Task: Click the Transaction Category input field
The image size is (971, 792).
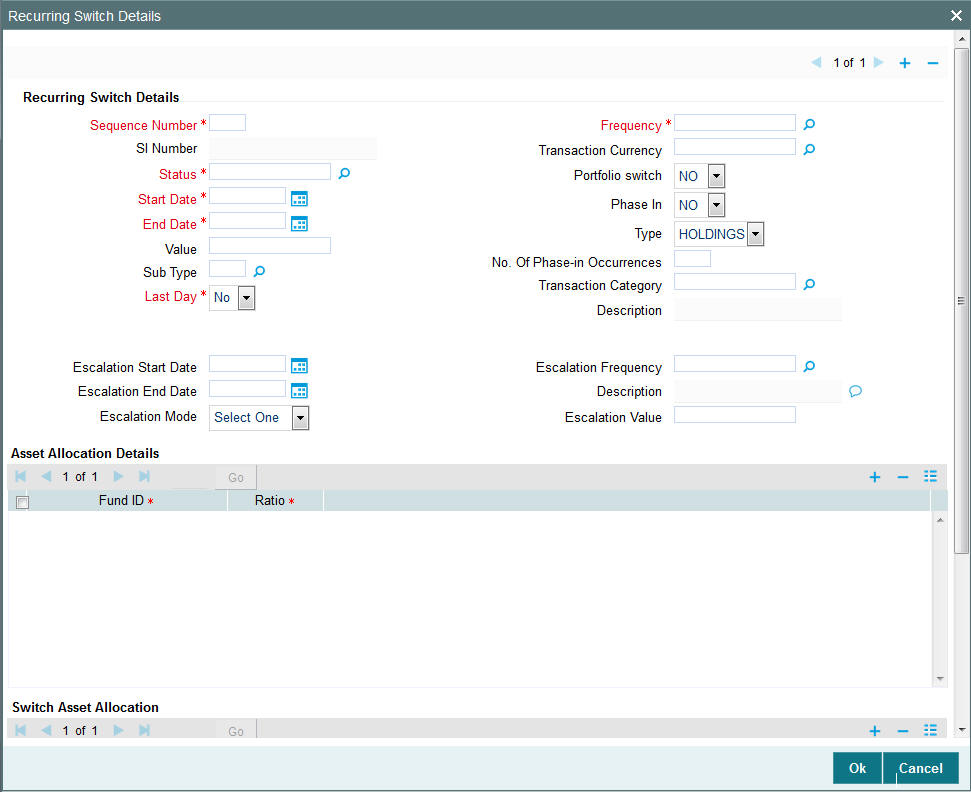Action: [735, 282]
